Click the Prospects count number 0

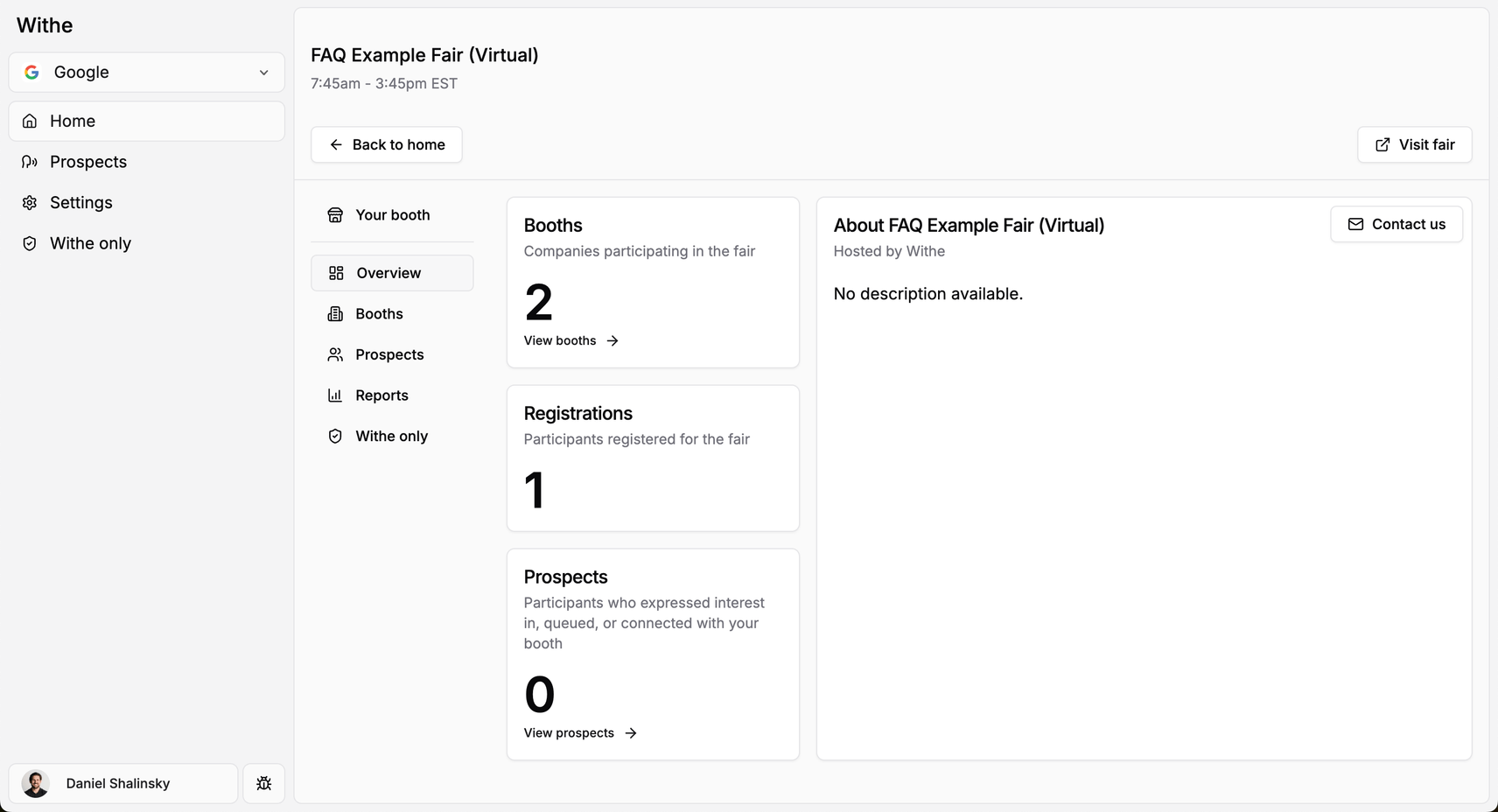[540, 695]
